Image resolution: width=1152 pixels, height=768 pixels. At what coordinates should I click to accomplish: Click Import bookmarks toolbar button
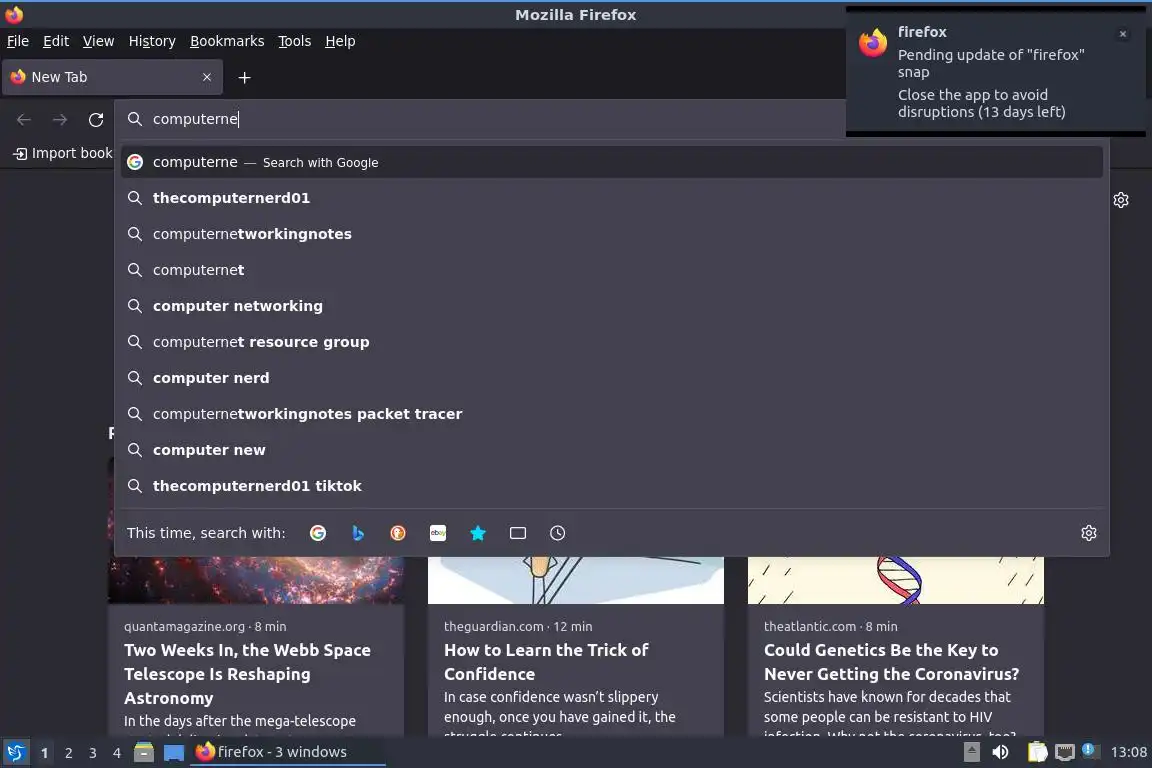(x=62, y=153)
